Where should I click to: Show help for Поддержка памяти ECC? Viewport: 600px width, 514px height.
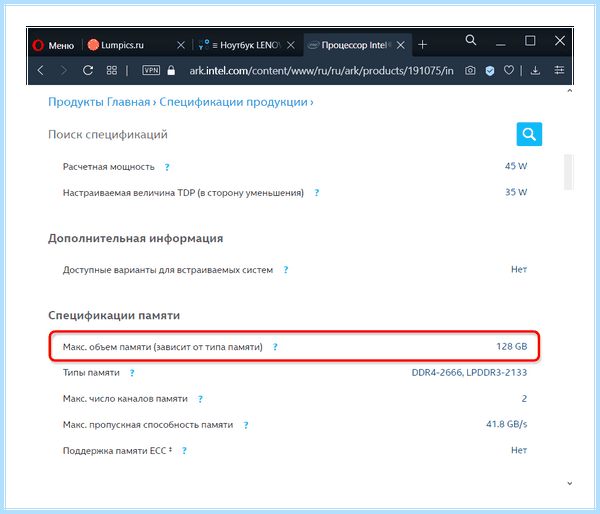184,450
